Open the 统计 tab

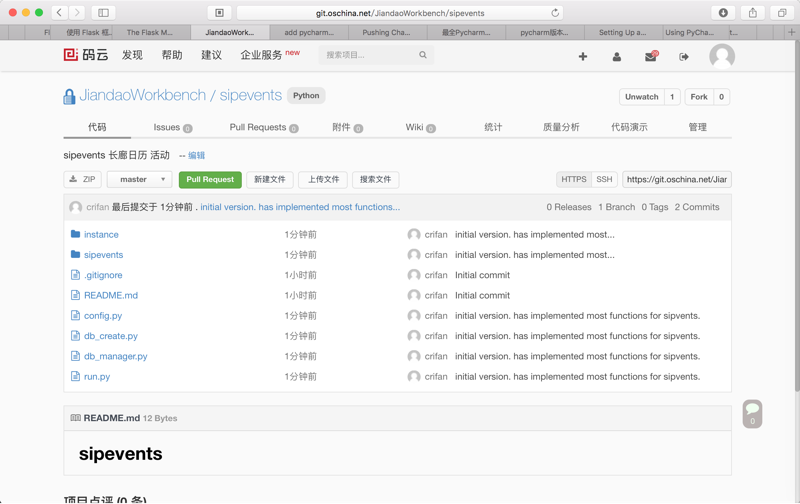[x=493, y=128]
